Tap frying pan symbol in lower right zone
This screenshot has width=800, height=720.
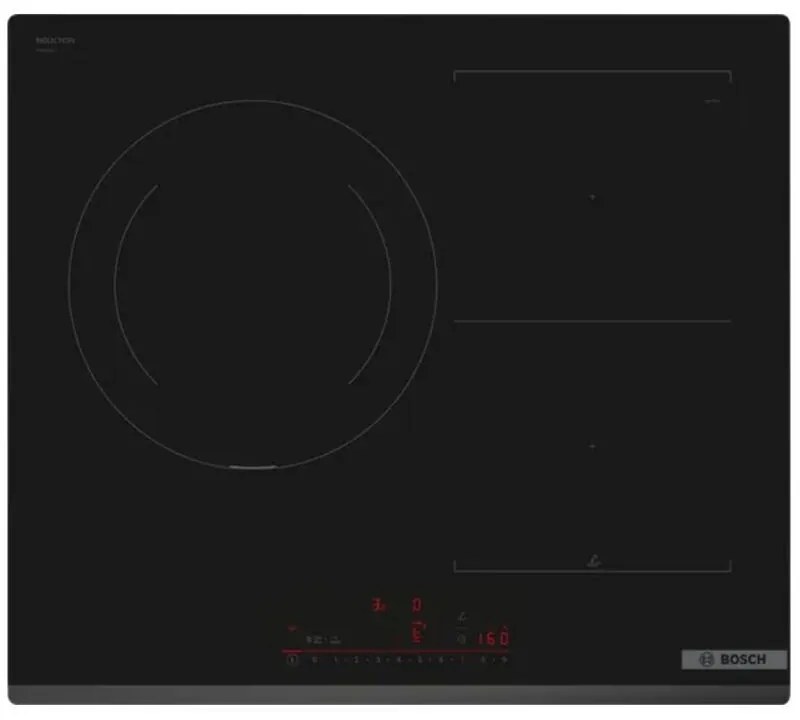(x=593, y=561)
